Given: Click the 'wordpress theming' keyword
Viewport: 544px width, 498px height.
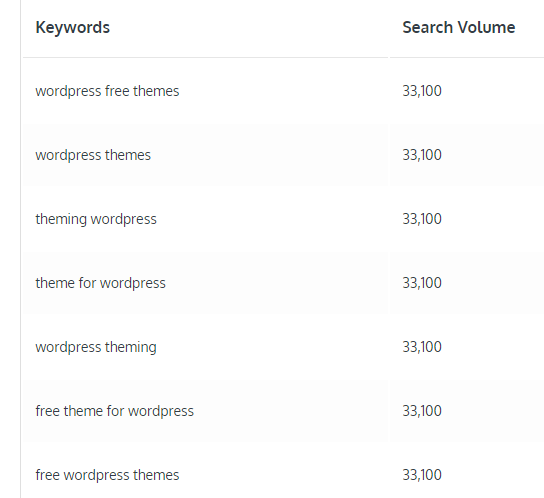Looking at the screenshot, I should click(x=96, y=347).
